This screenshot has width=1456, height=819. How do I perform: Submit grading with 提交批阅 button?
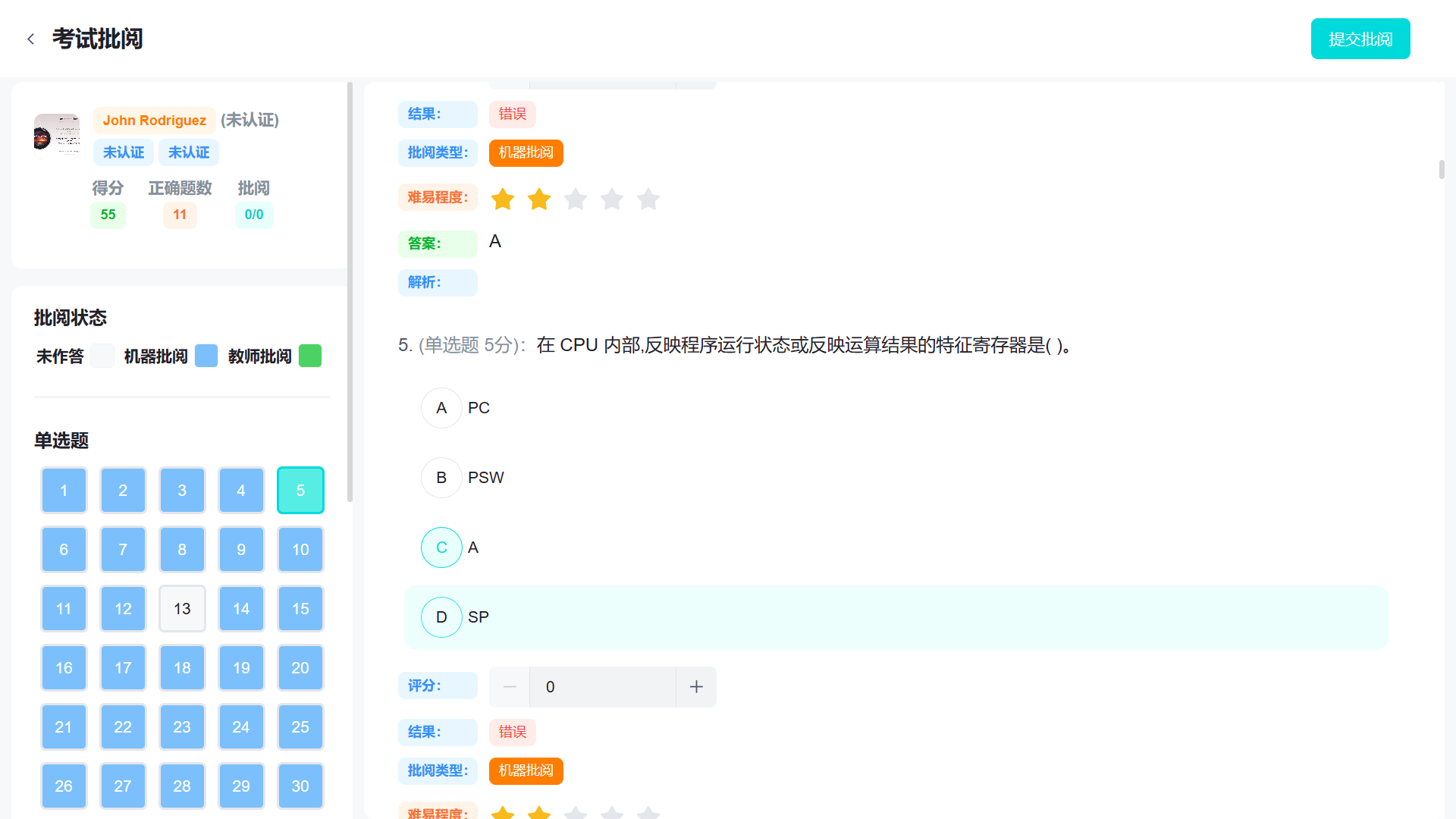point(1360,39)
